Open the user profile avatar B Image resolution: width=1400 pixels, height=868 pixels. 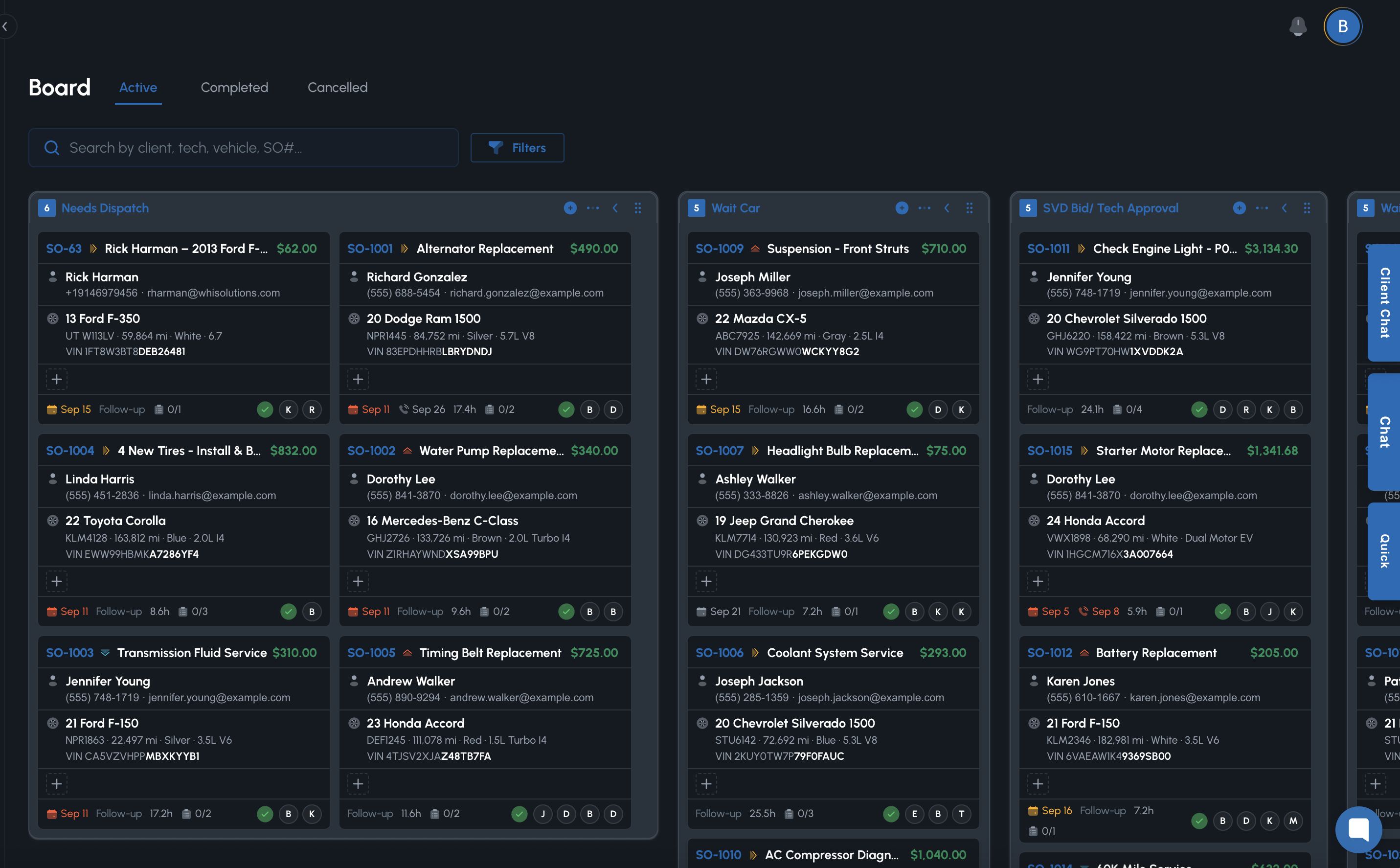[x=1343, y=26]
